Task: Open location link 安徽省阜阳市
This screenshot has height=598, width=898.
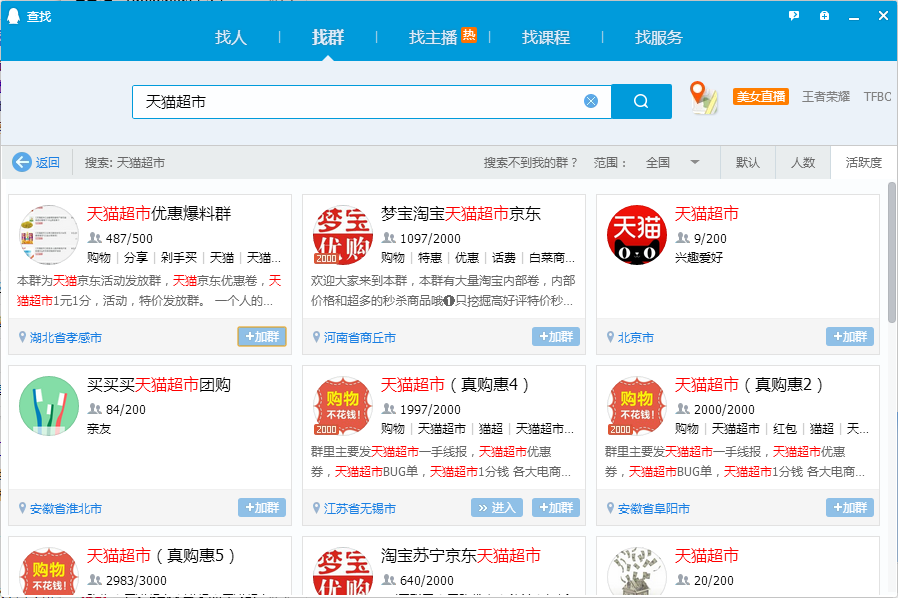Action: point(653,508)
